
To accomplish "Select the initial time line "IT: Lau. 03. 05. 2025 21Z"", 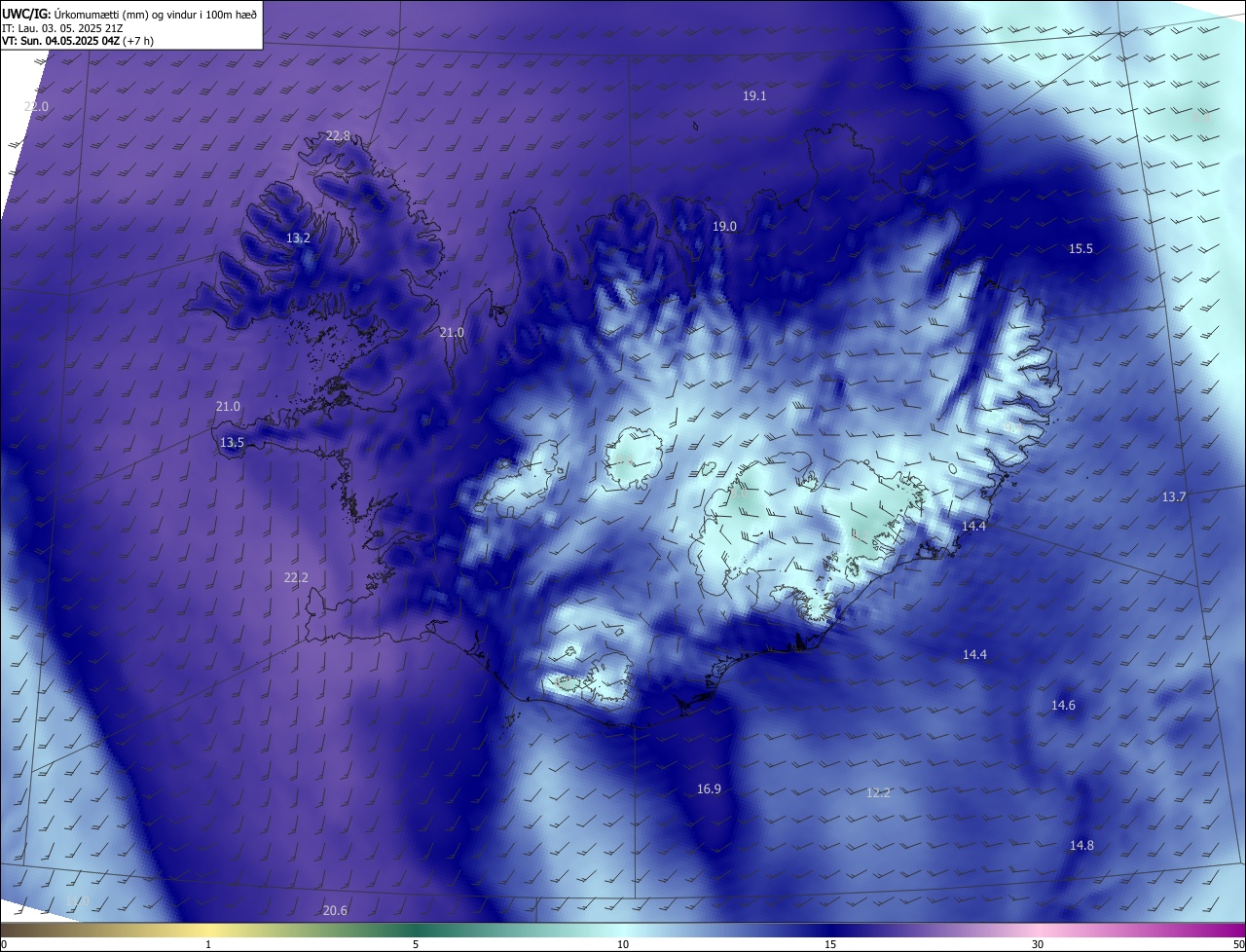I will click(62, 27).
